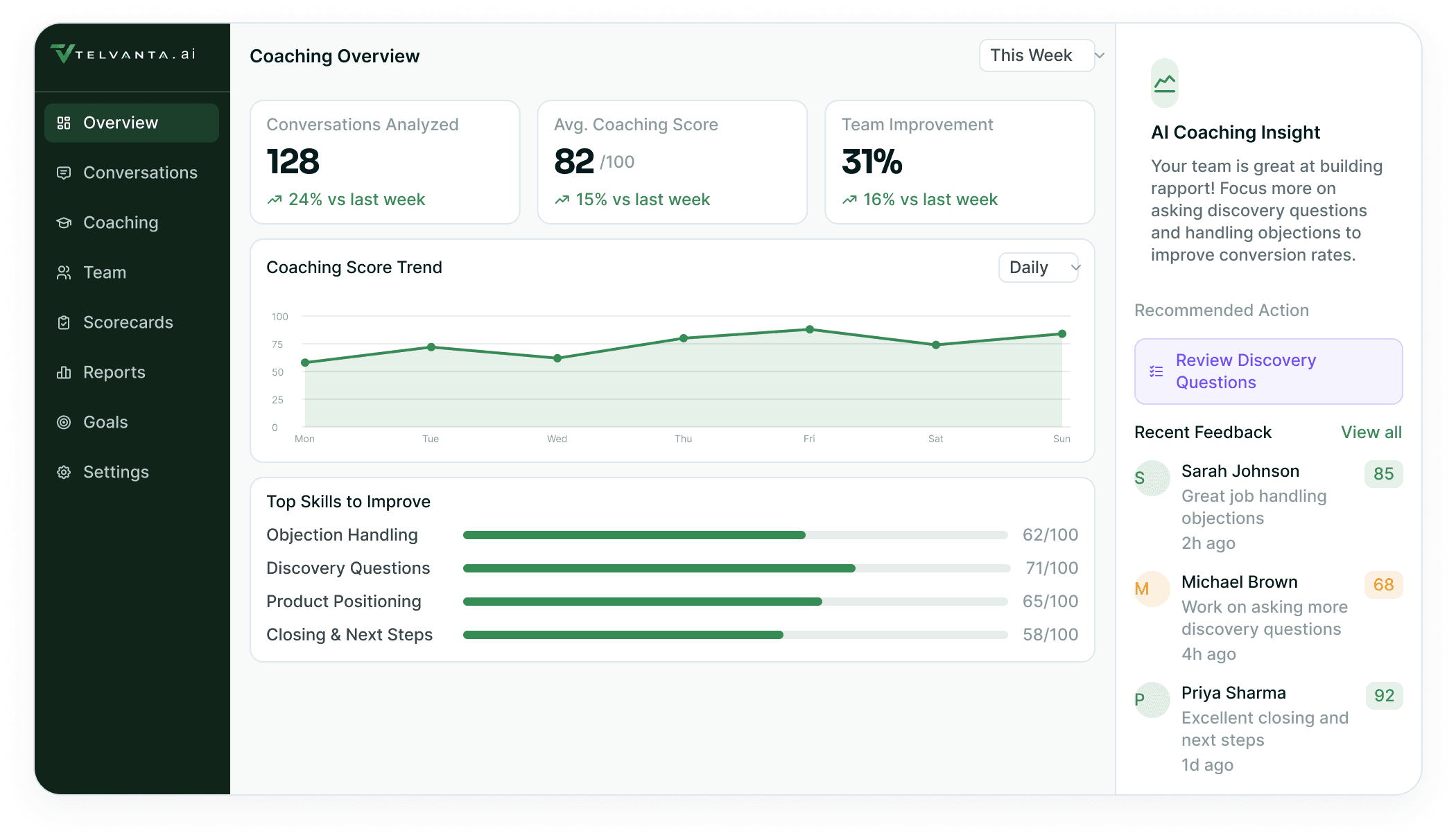Open the Overview menu item

[132, 123]
